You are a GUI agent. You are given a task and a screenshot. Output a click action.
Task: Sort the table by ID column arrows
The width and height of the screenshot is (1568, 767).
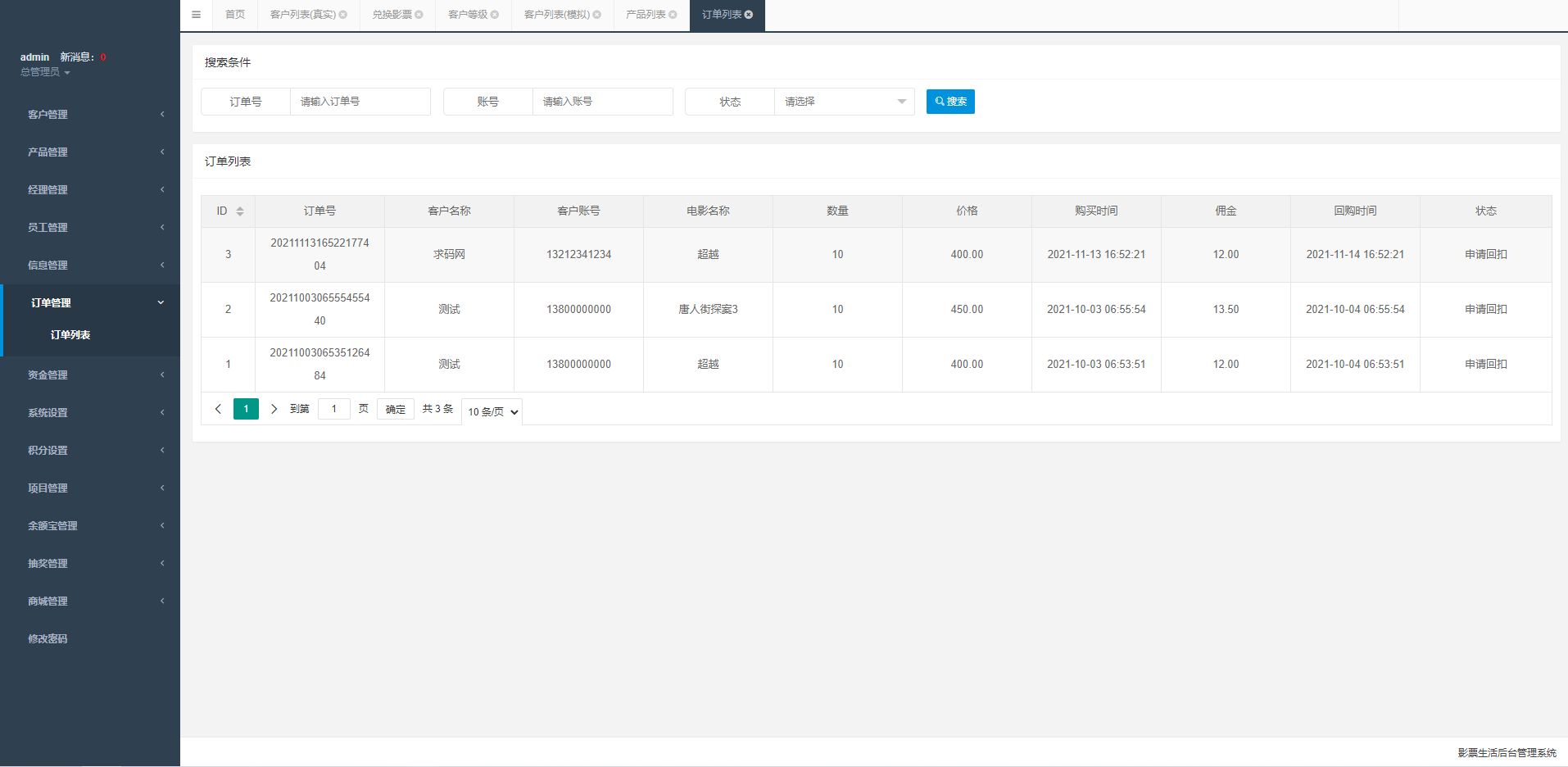[240, 211]
